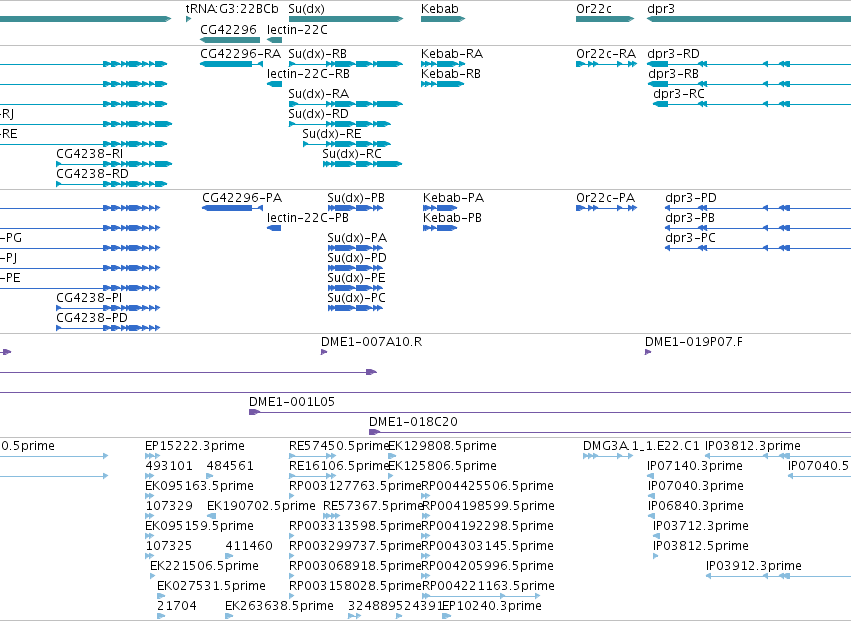Screen dimensions: 851x621
Task: Click transcript Su(dx)-RC
Action: tap(352, 154)
